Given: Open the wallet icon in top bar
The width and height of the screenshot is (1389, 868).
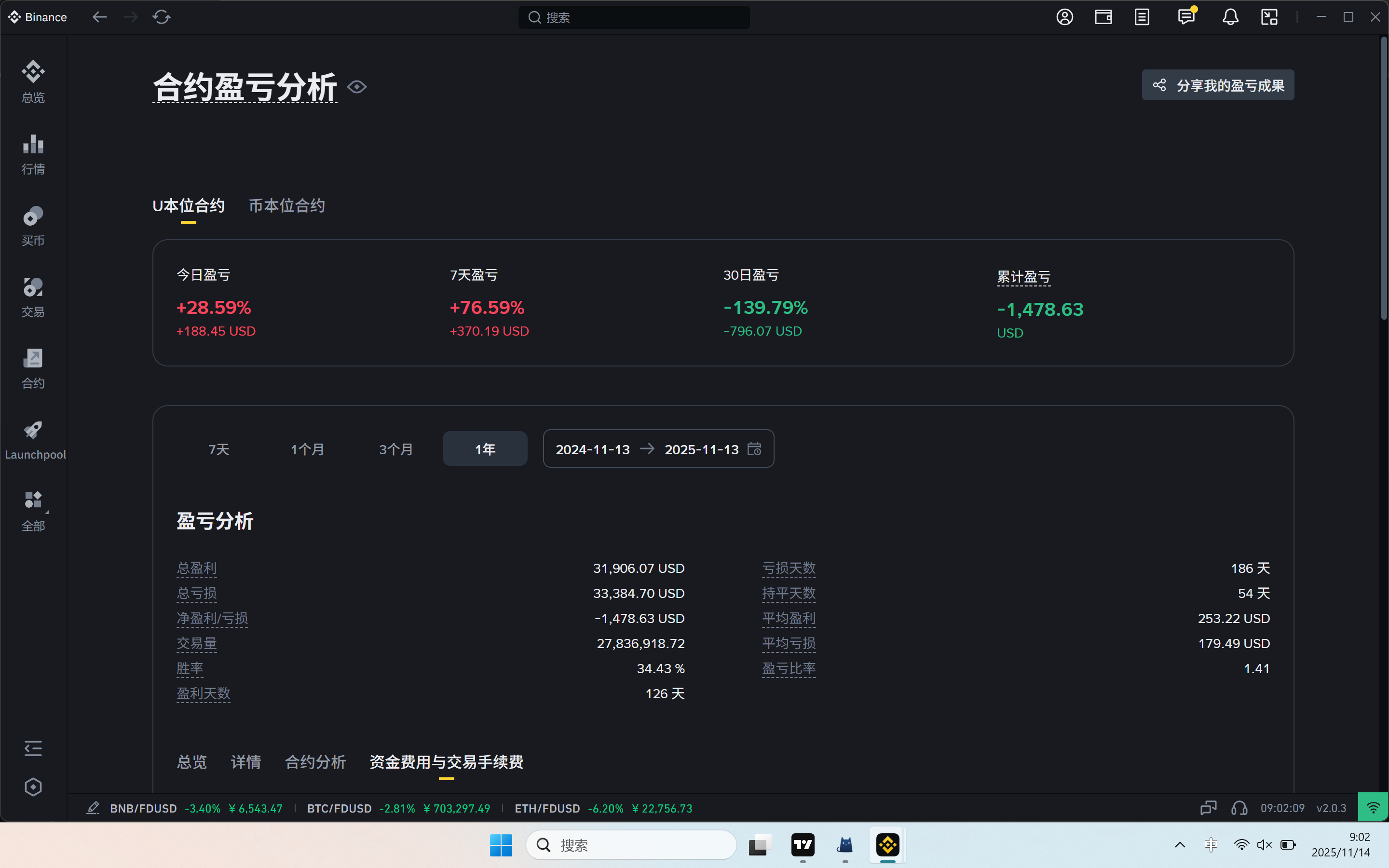Looking at the screenshot, I should click(x=1103, y=17).
